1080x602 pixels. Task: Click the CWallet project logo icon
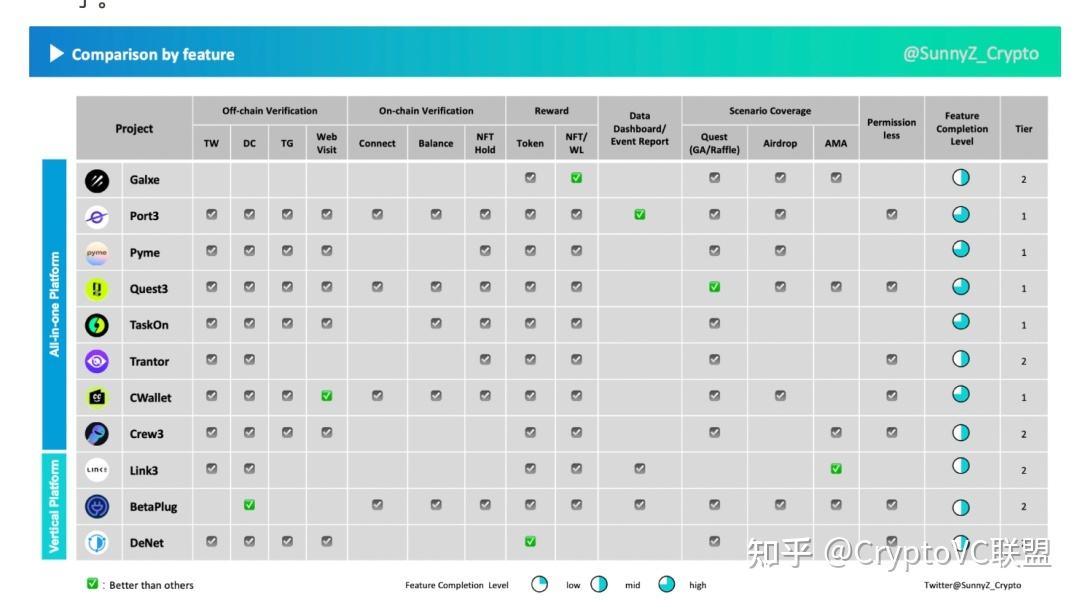coord(97,397)
